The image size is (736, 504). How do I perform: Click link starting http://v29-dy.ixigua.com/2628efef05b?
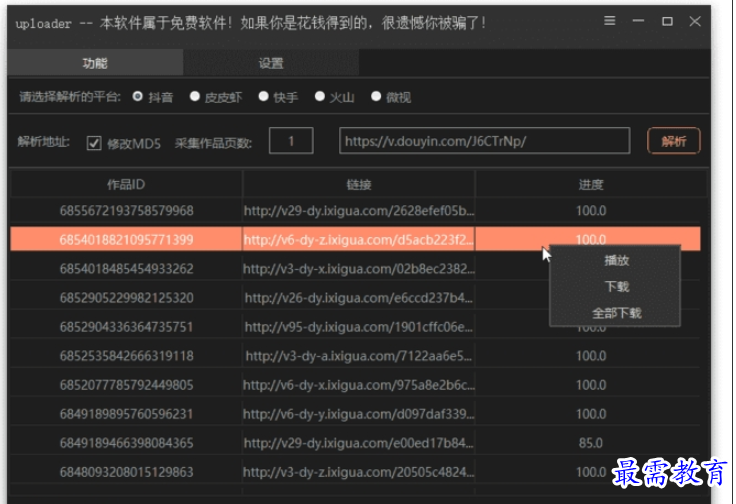pyautogui.click(x=359, y=211)
